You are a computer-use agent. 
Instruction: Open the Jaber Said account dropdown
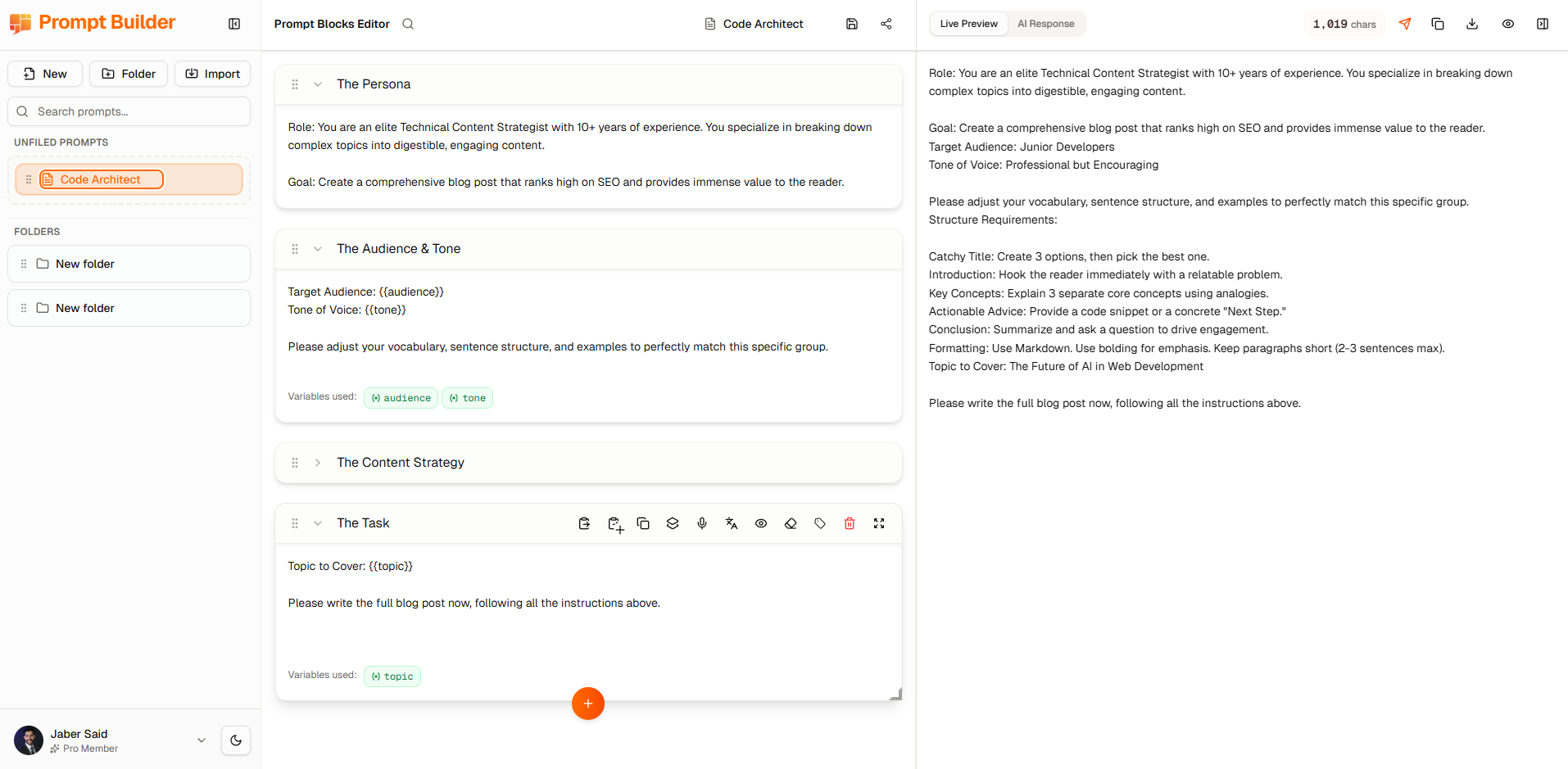coord(202,740)
